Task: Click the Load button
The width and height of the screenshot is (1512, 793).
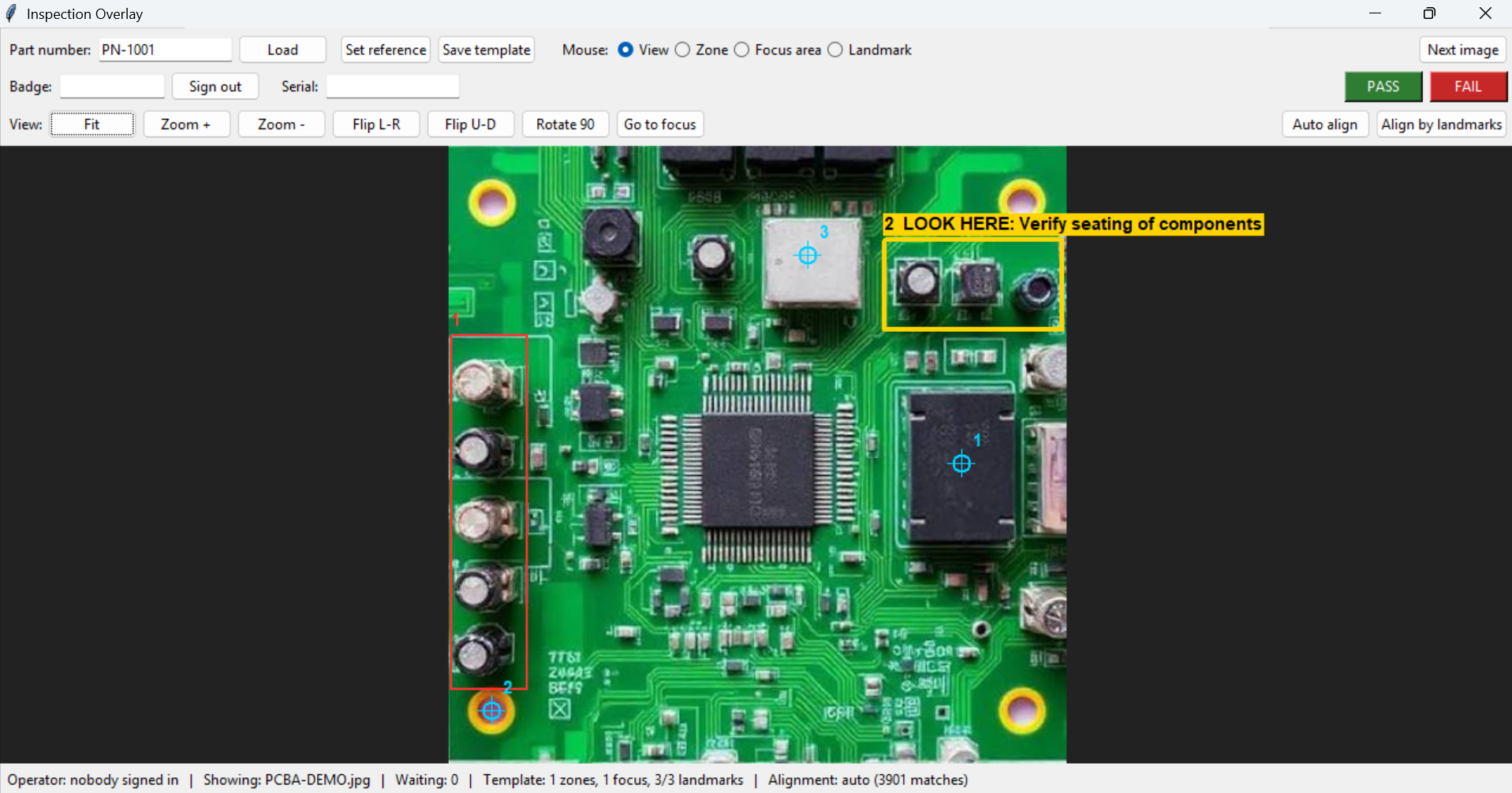Action: click(x=282, y=50)
